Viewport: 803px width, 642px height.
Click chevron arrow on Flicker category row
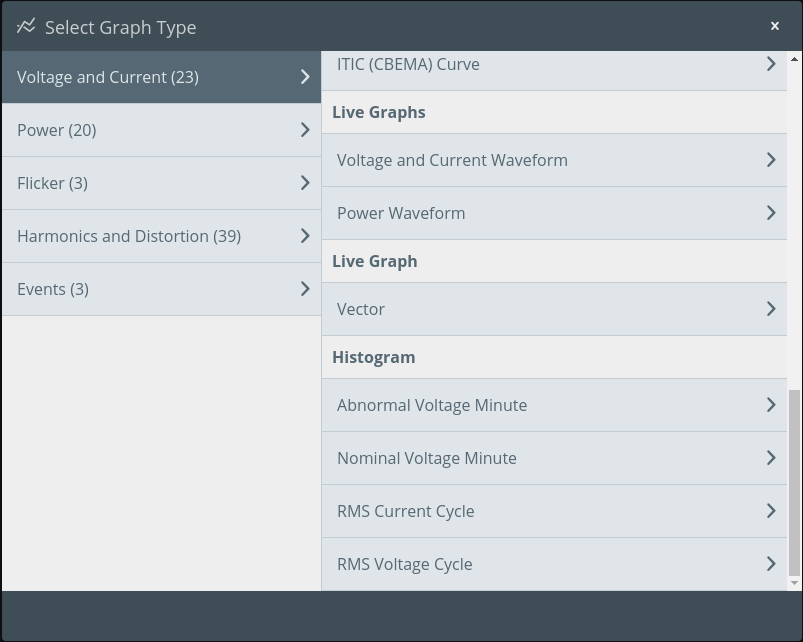tap(305, 183)
